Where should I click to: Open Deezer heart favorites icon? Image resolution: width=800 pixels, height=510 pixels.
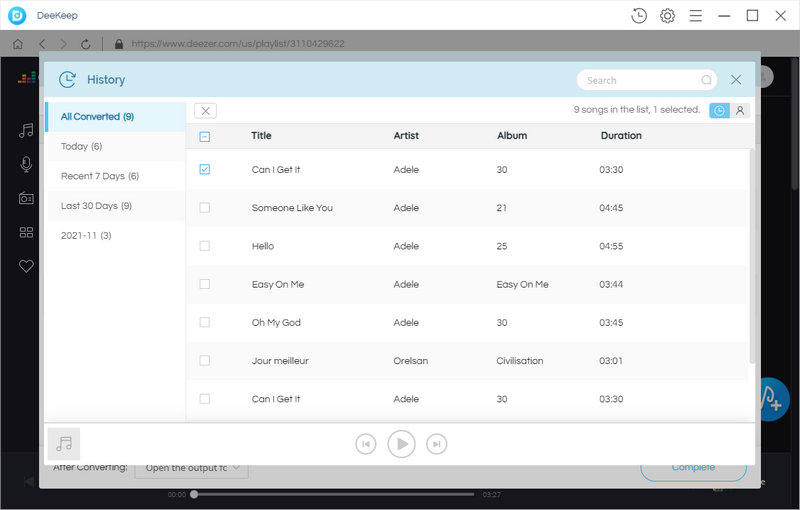pyautogui.click(x=26, y=266)
